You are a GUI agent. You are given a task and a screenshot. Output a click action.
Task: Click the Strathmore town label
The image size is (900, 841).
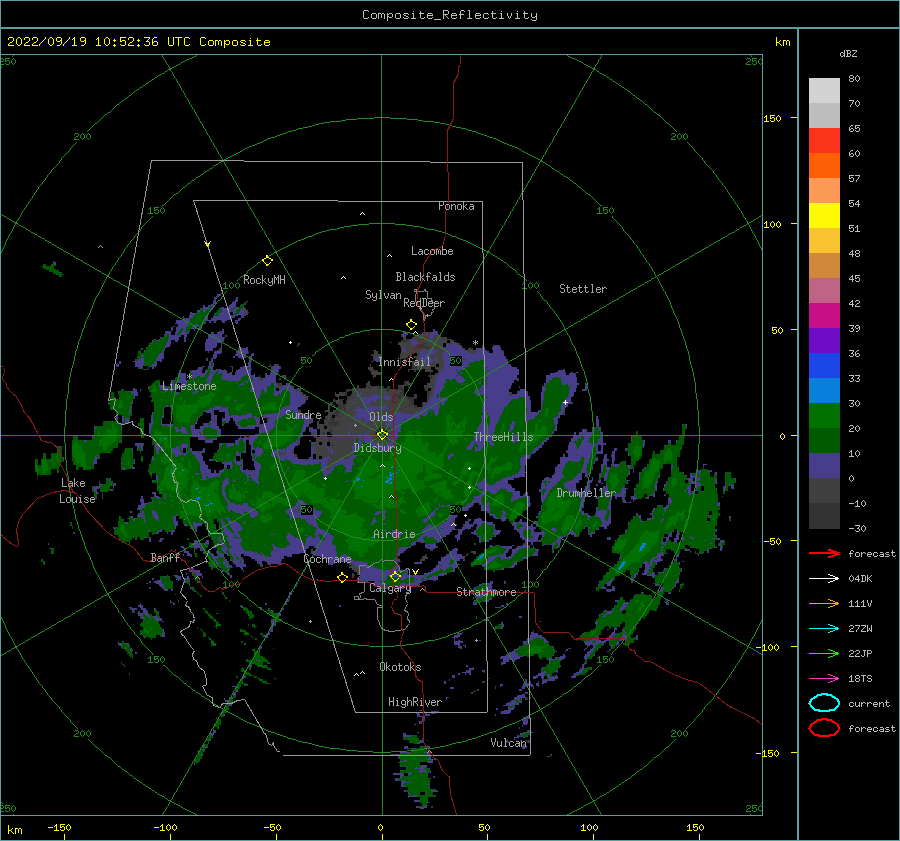486,592
